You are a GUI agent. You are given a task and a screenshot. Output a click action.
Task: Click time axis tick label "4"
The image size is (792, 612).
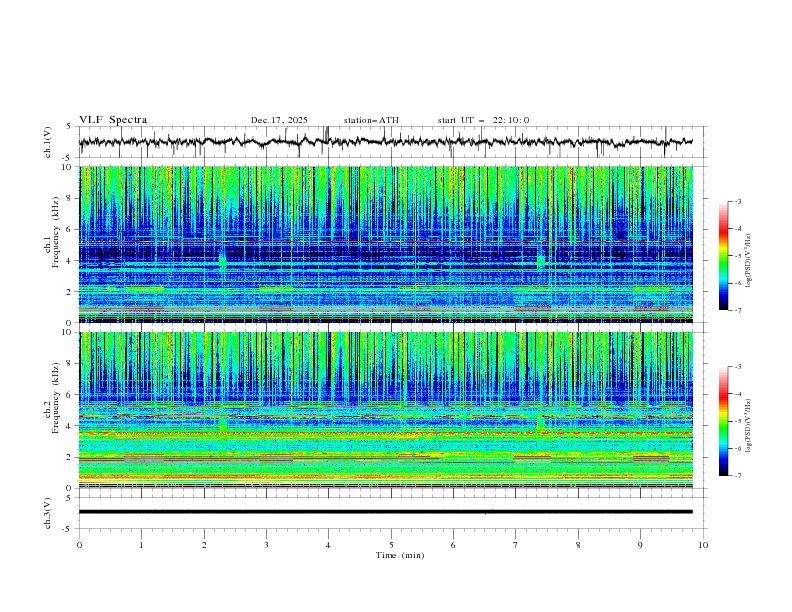(328, 545)
